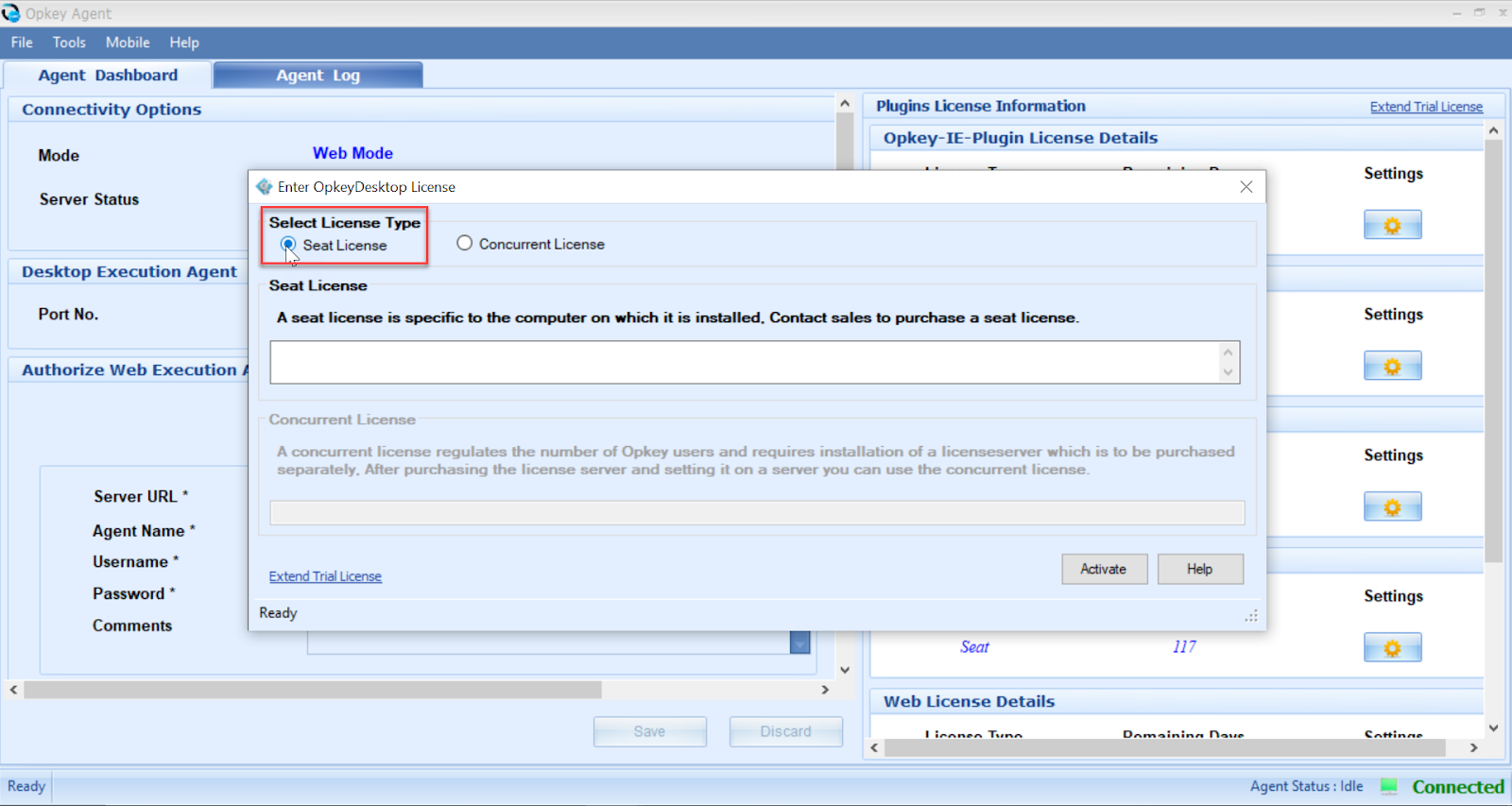Click scroll-down arrow in license key field

coord(1228,372)
